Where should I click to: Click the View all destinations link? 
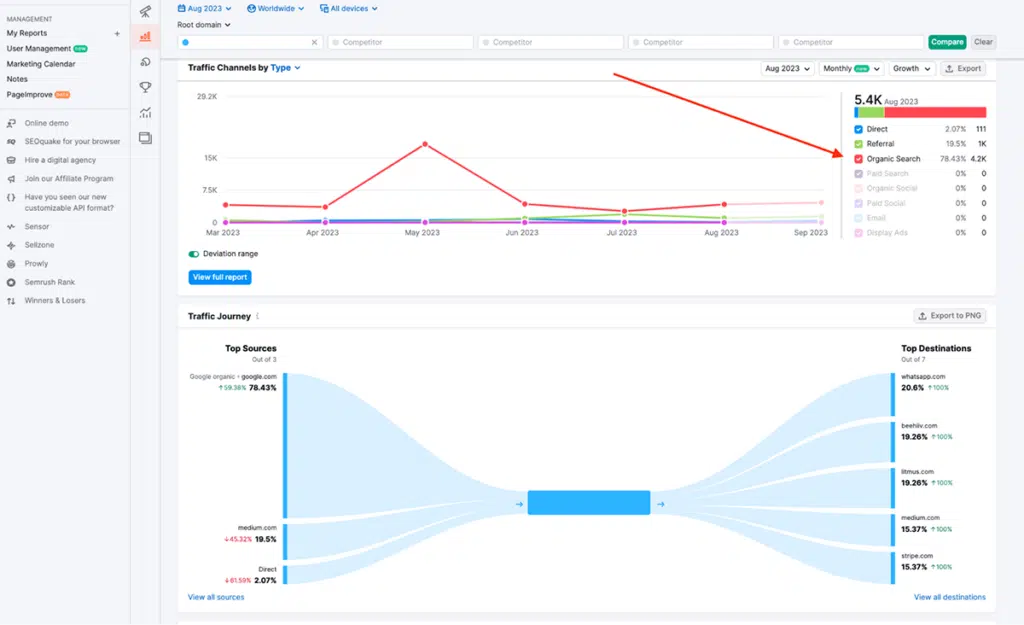tap(947, 596)
